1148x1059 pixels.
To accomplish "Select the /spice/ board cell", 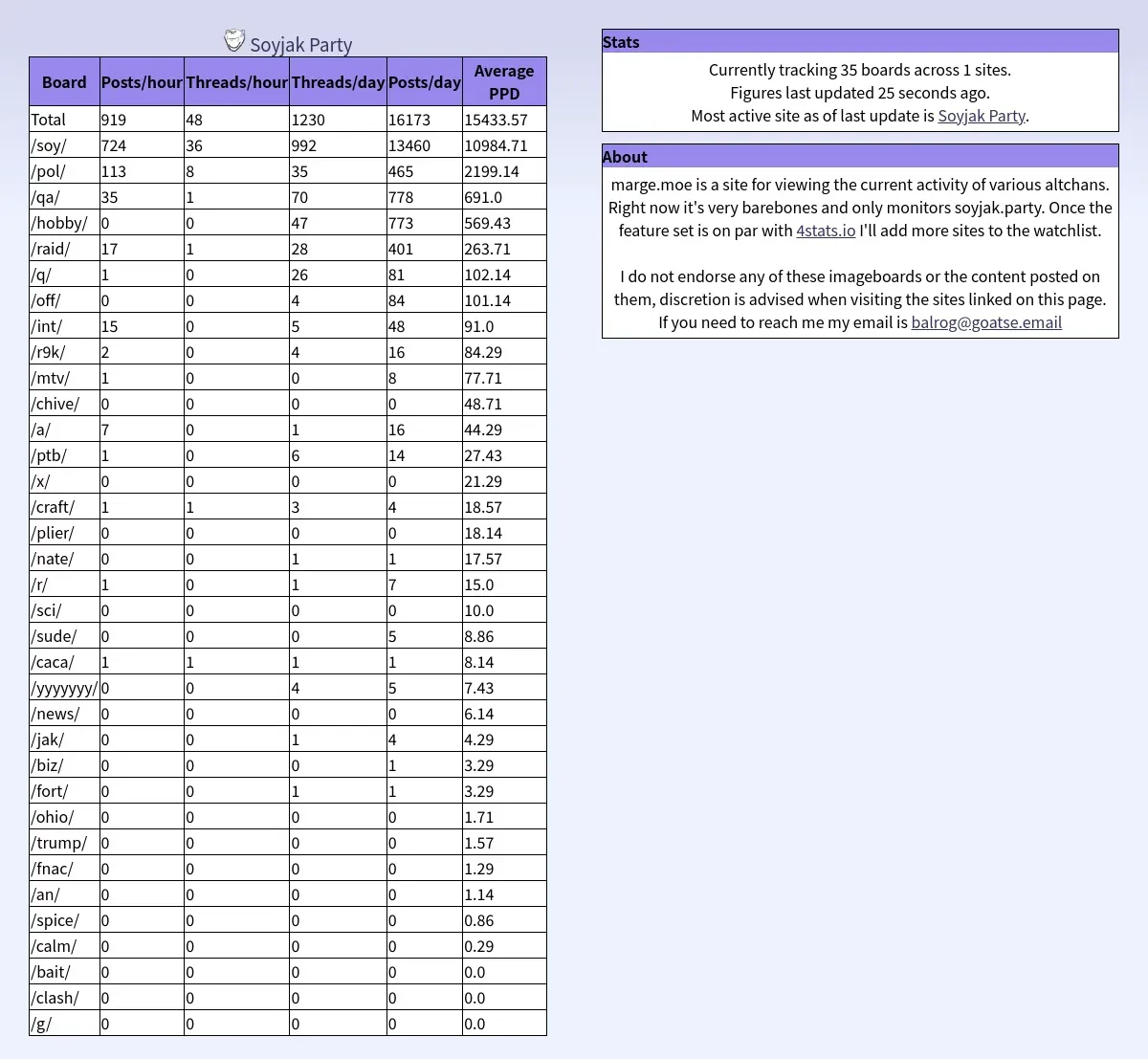I will click(x=64, y=920).
